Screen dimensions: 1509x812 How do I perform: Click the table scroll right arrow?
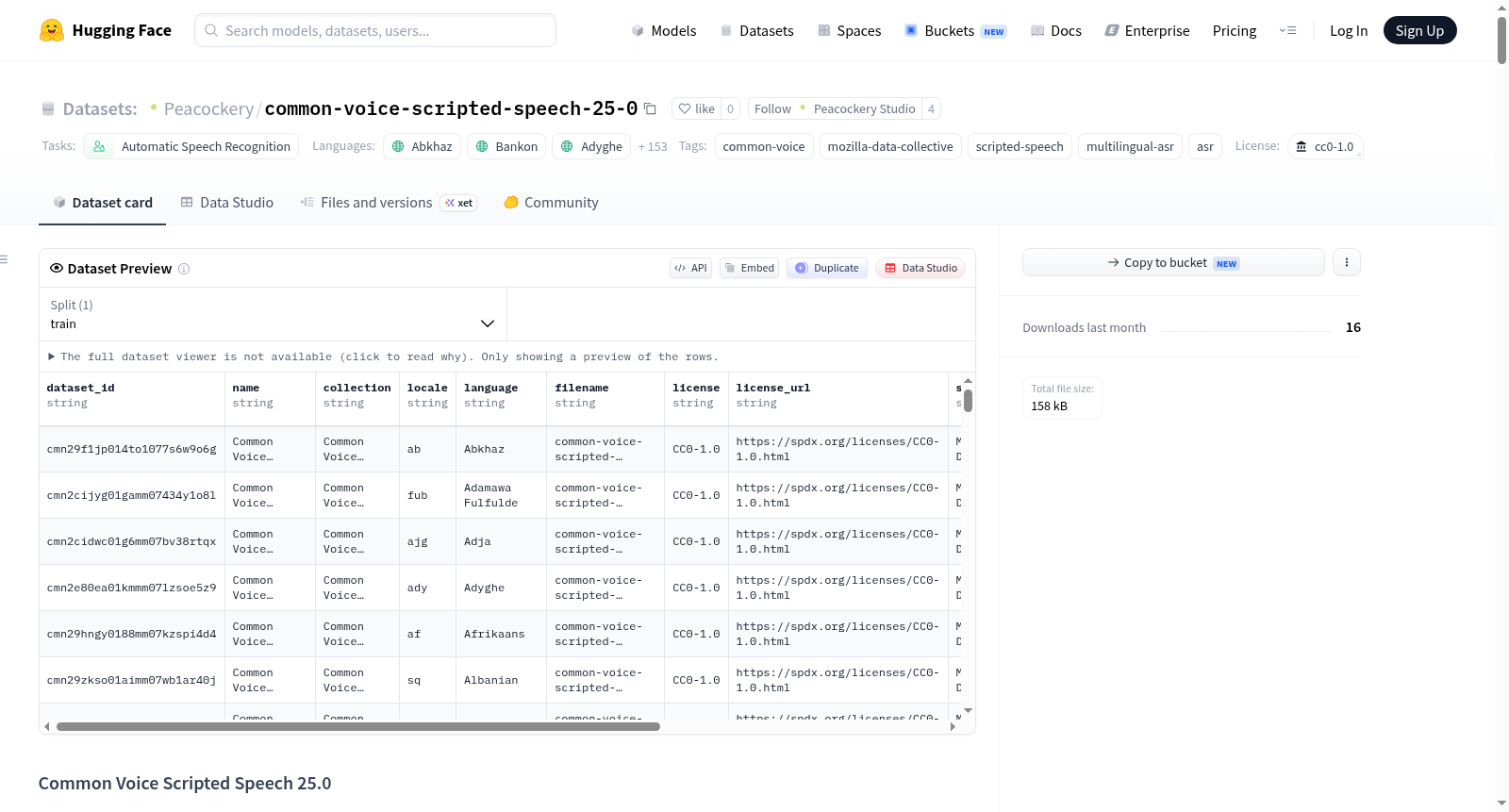coord(953,727)
